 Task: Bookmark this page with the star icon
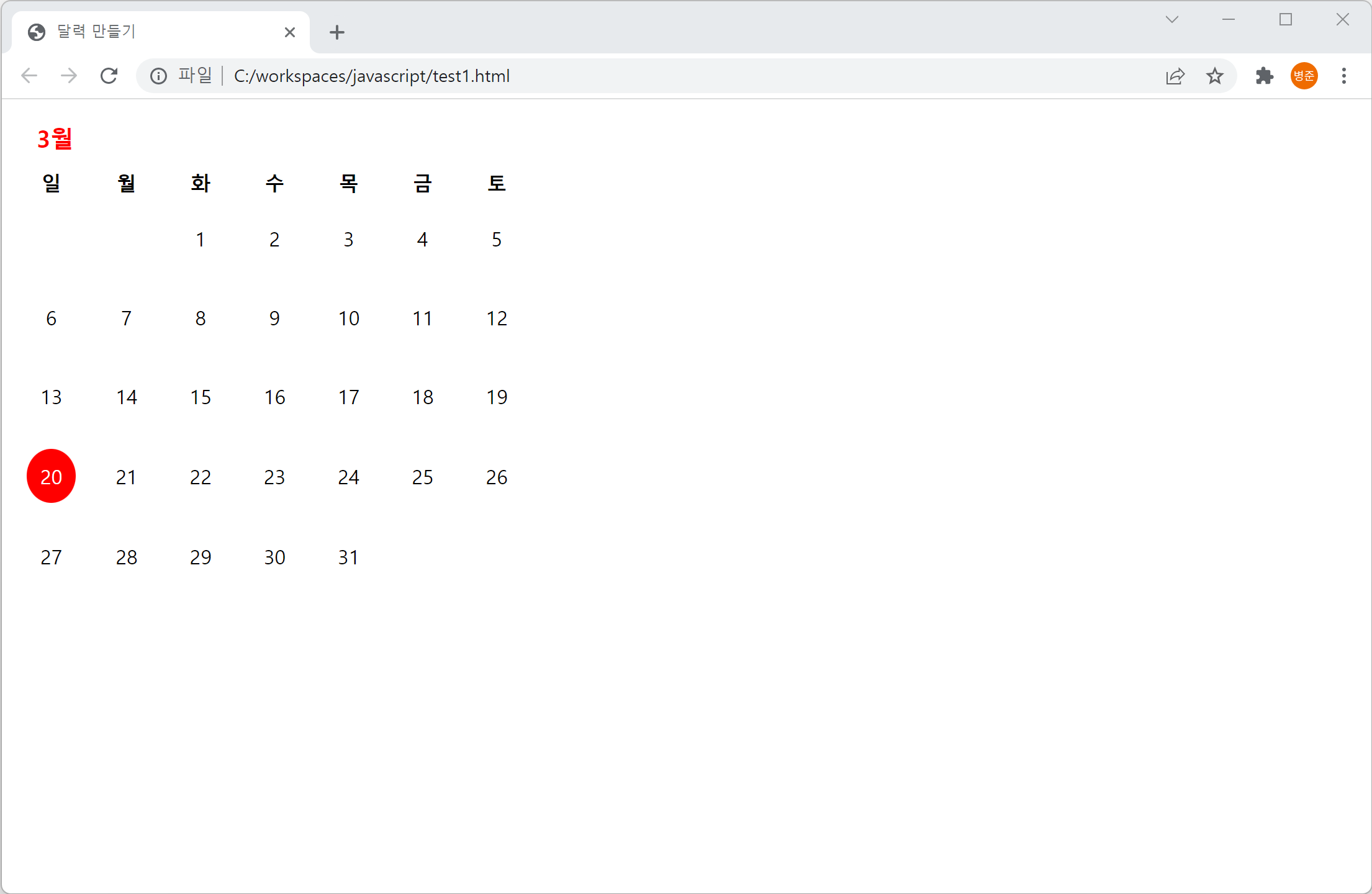click(1214, 76)
